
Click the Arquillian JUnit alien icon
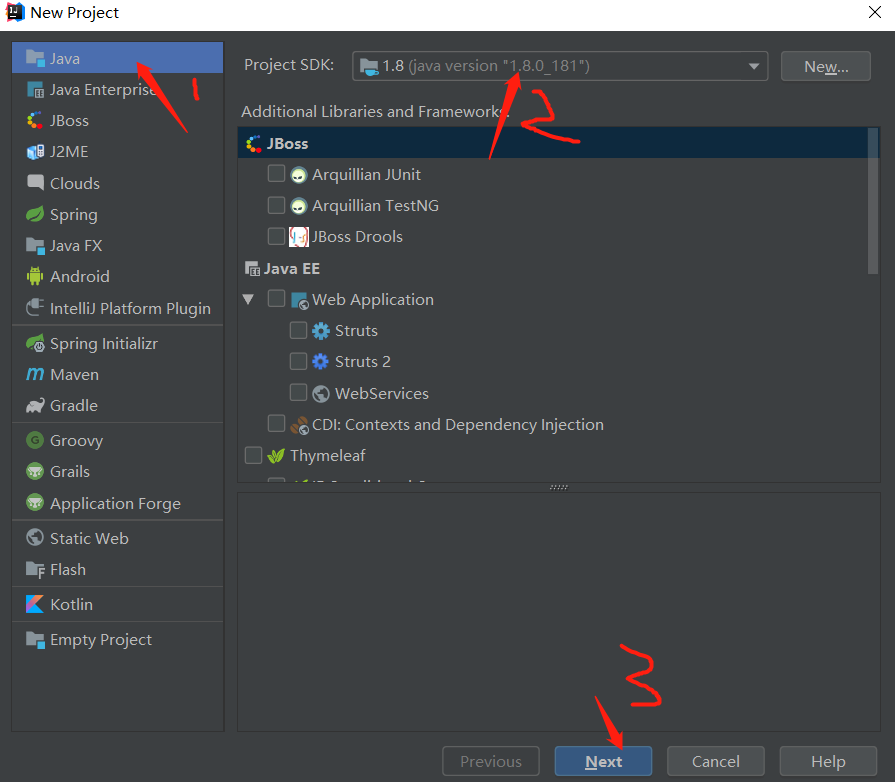pyautogui.click(x=299, y=175)
